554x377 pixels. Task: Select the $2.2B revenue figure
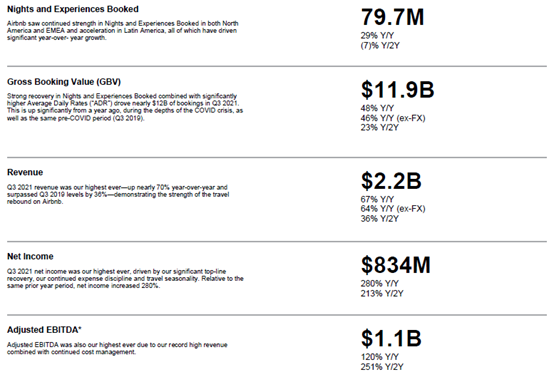click(391, 181)
